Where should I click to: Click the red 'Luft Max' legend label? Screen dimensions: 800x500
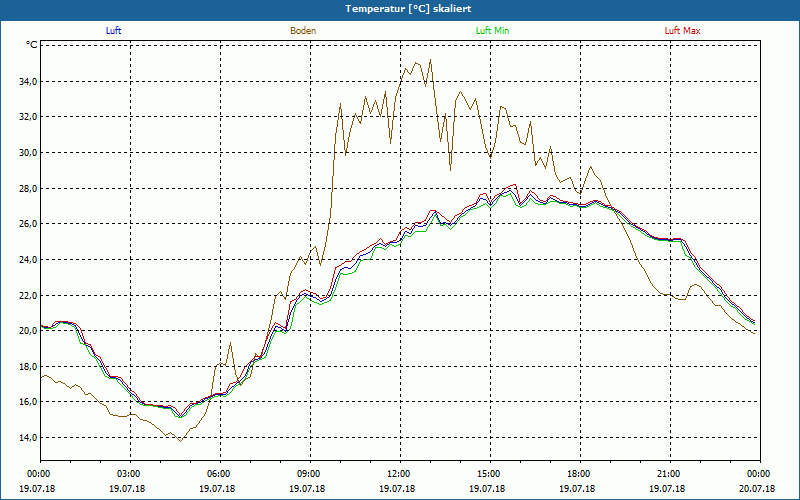[x=682, y=31]
